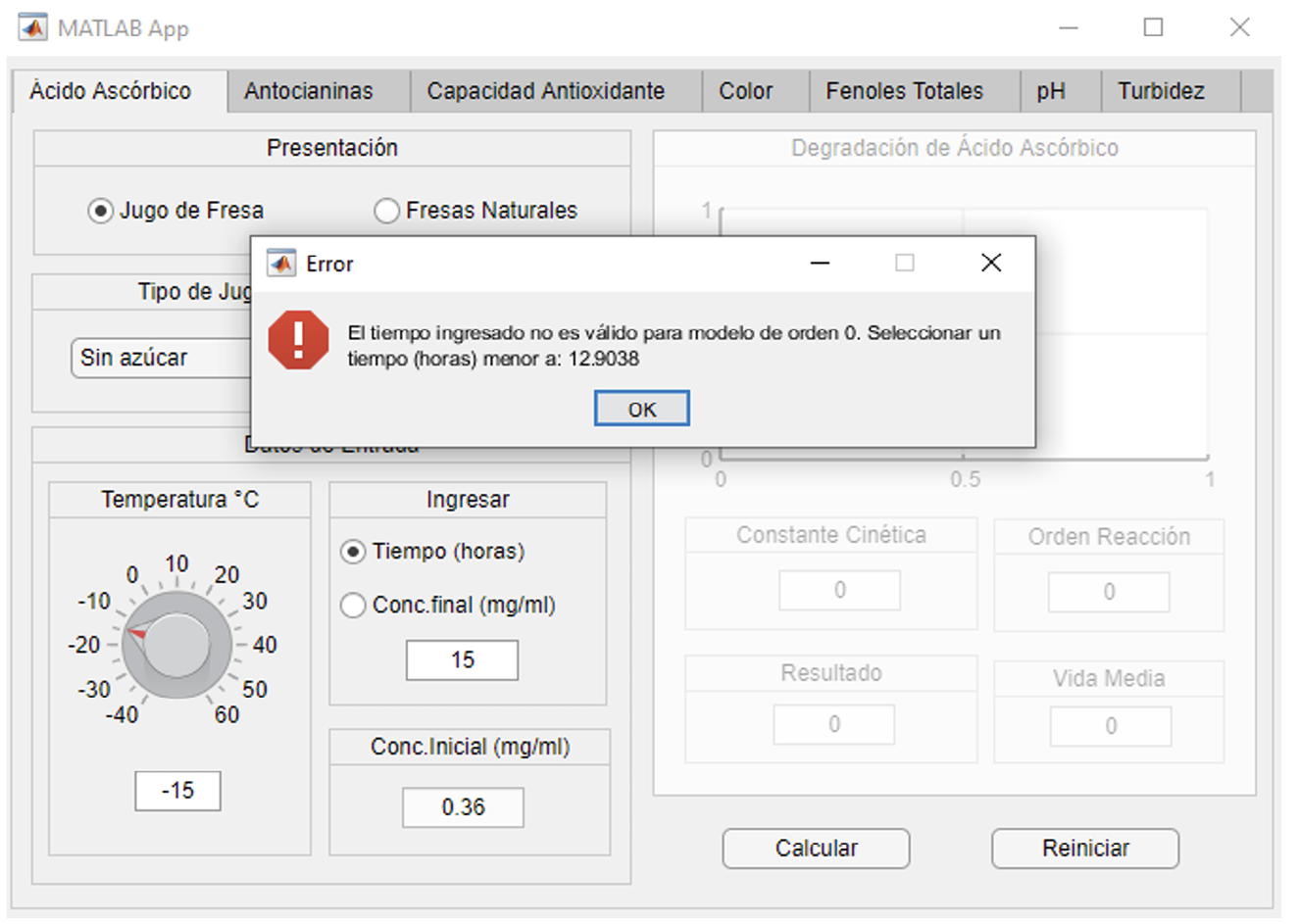Open the Antocianinas tab

(308, 91)
